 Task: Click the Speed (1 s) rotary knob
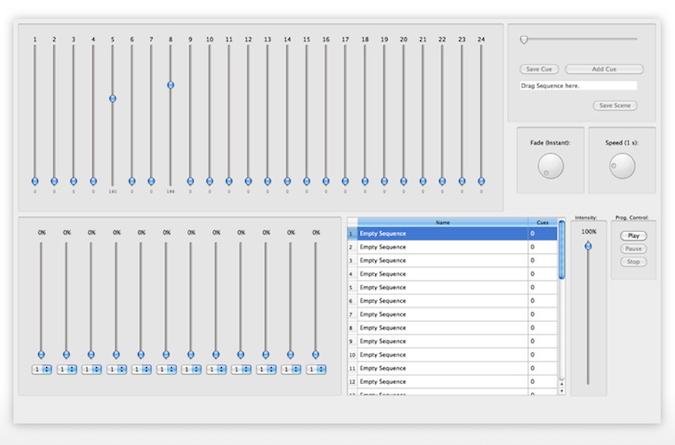tap(622, 166)
